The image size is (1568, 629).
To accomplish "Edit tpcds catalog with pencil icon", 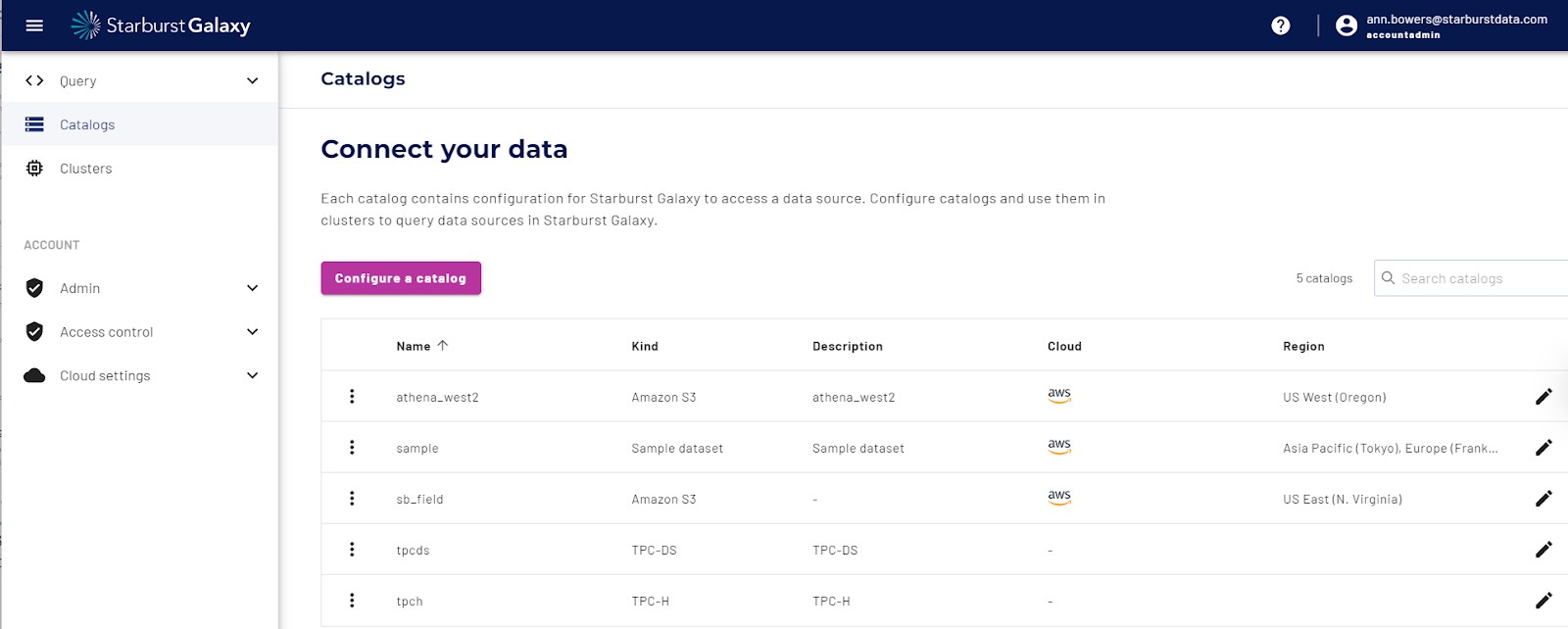I will [x=1543, y=550].
